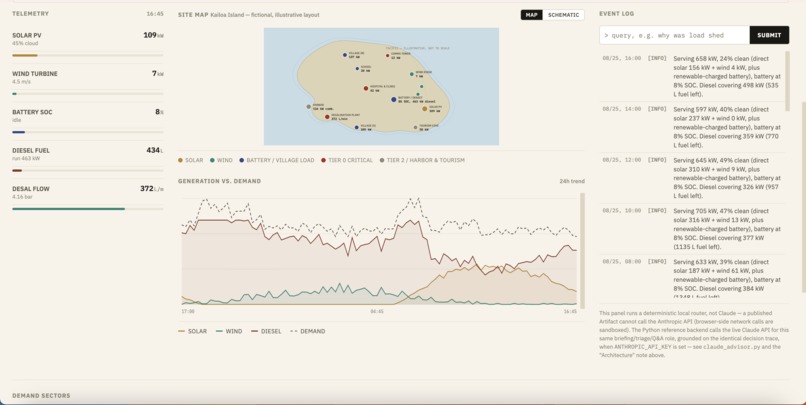
Task: Click the Desal Flow value 372 L/m
Action: pos(152,189)
